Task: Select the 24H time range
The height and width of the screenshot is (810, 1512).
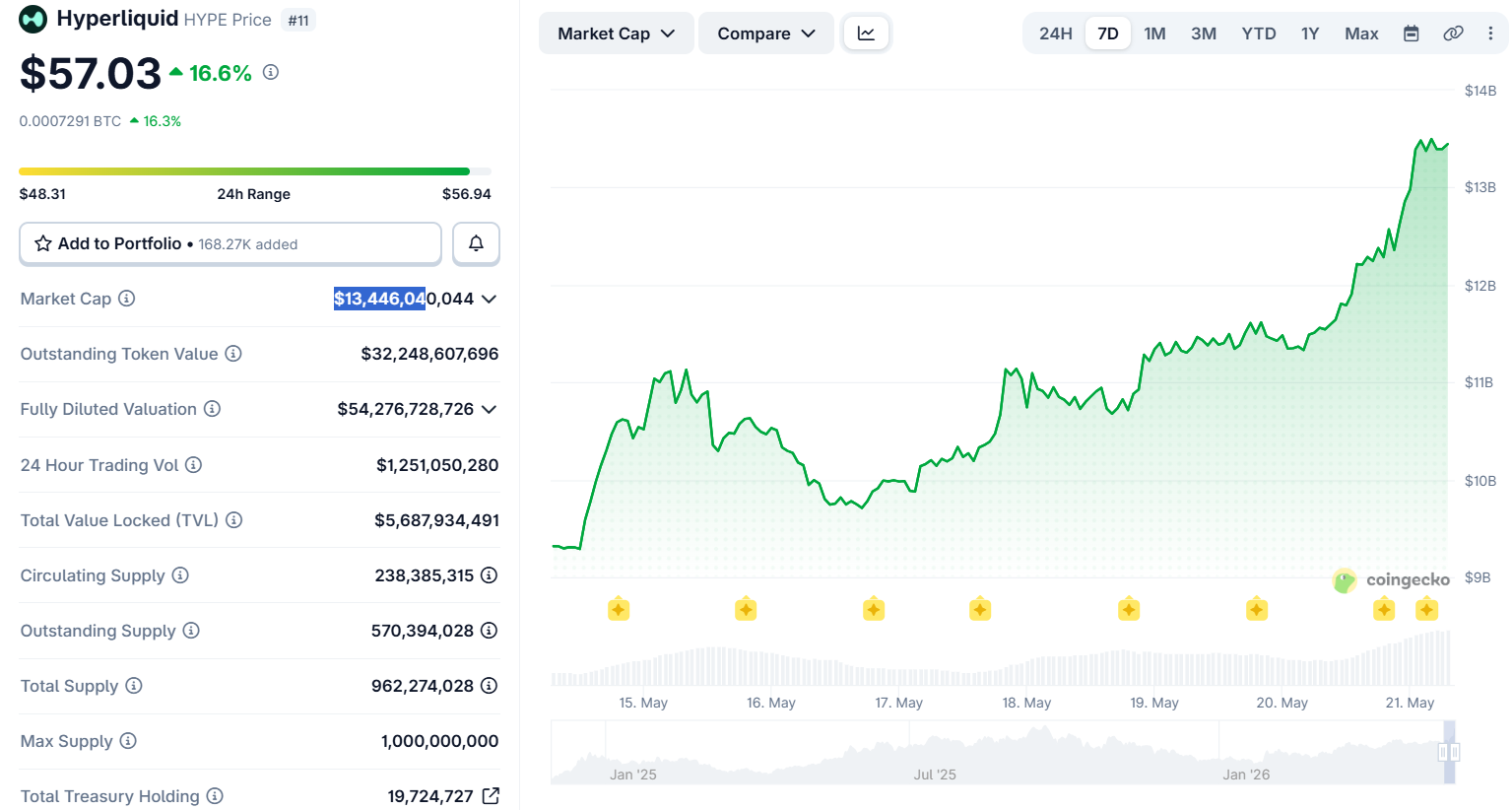Action: 1056,34
